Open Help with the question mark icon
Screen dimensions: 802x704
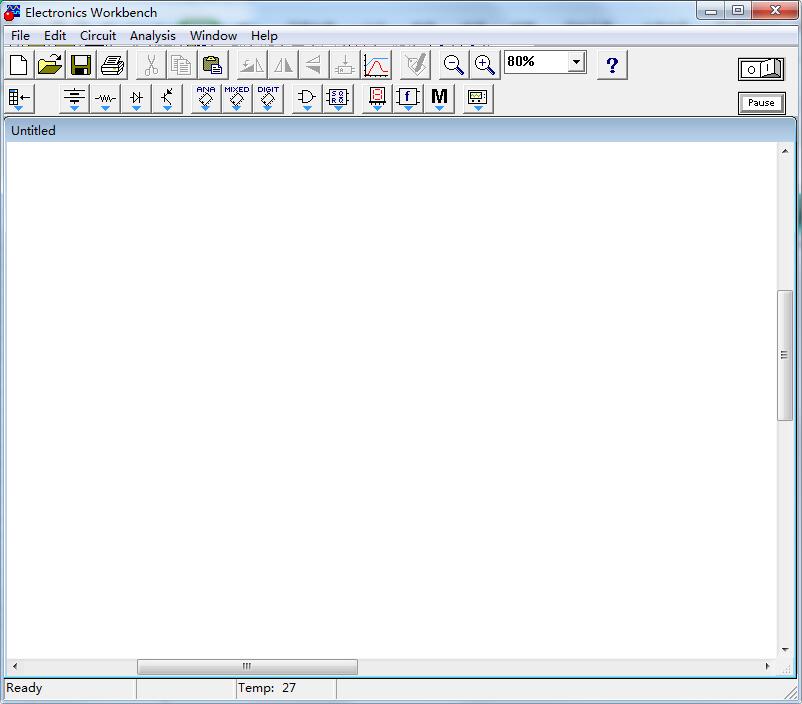pos(612,65)
